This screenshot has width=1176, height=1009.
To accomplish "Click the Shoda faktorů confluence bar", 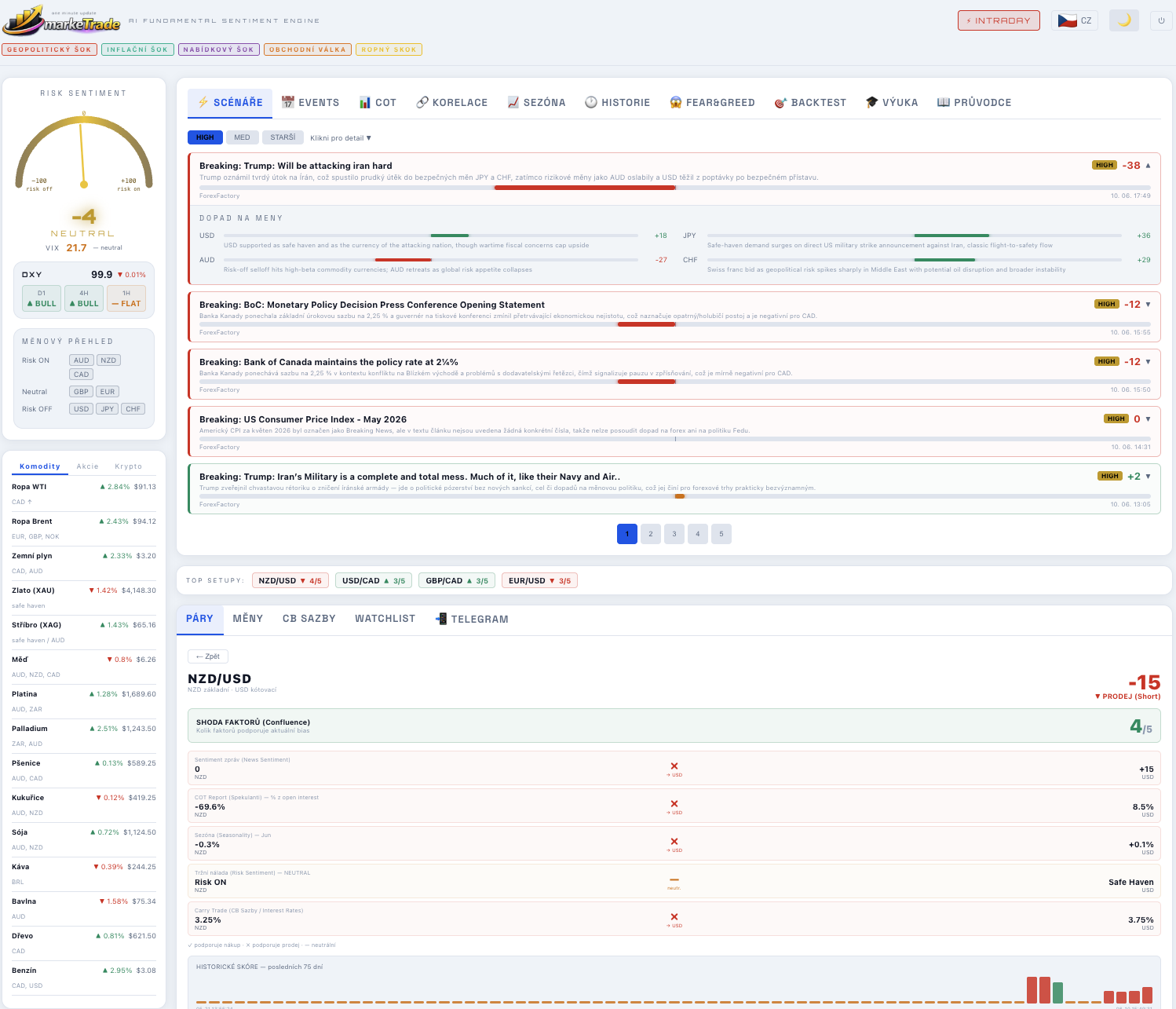I will (x=674, y=726).
